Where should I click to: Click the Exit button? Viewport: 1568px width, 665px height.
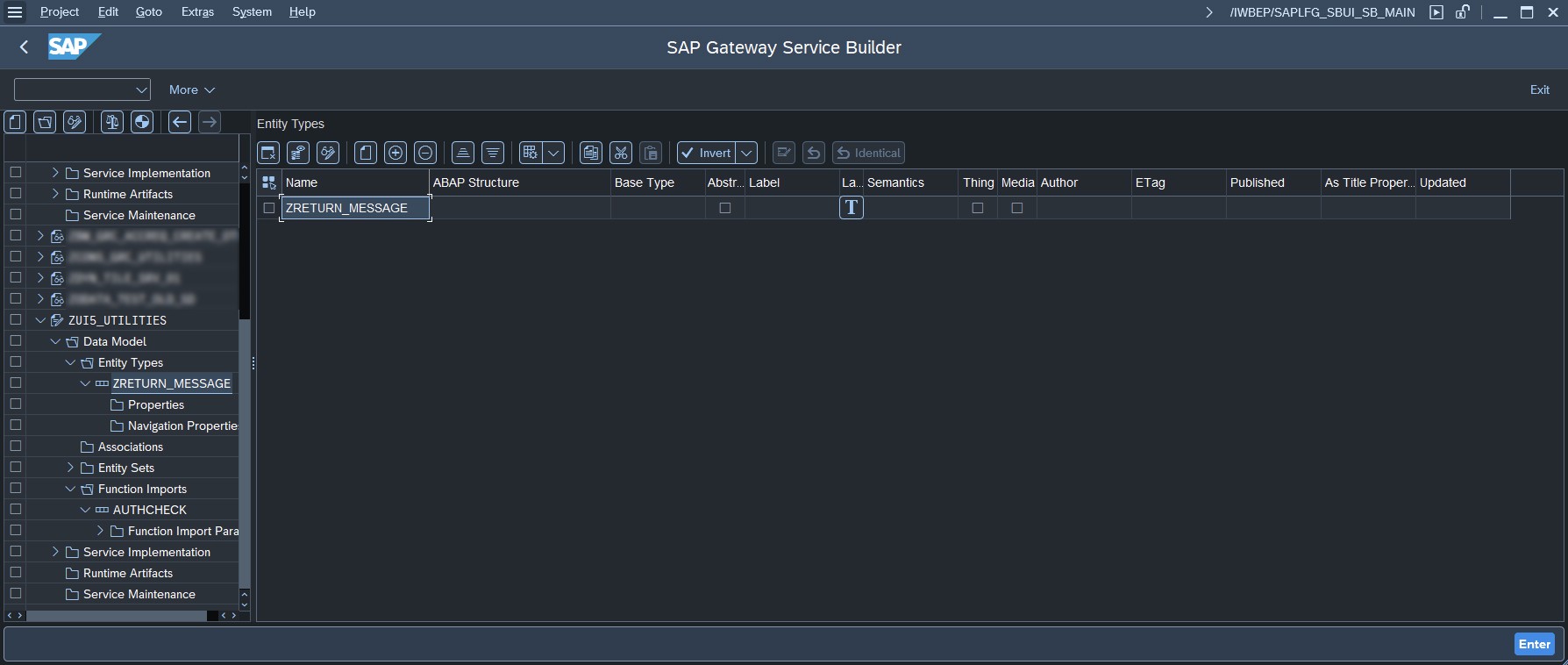(1540, 89)
